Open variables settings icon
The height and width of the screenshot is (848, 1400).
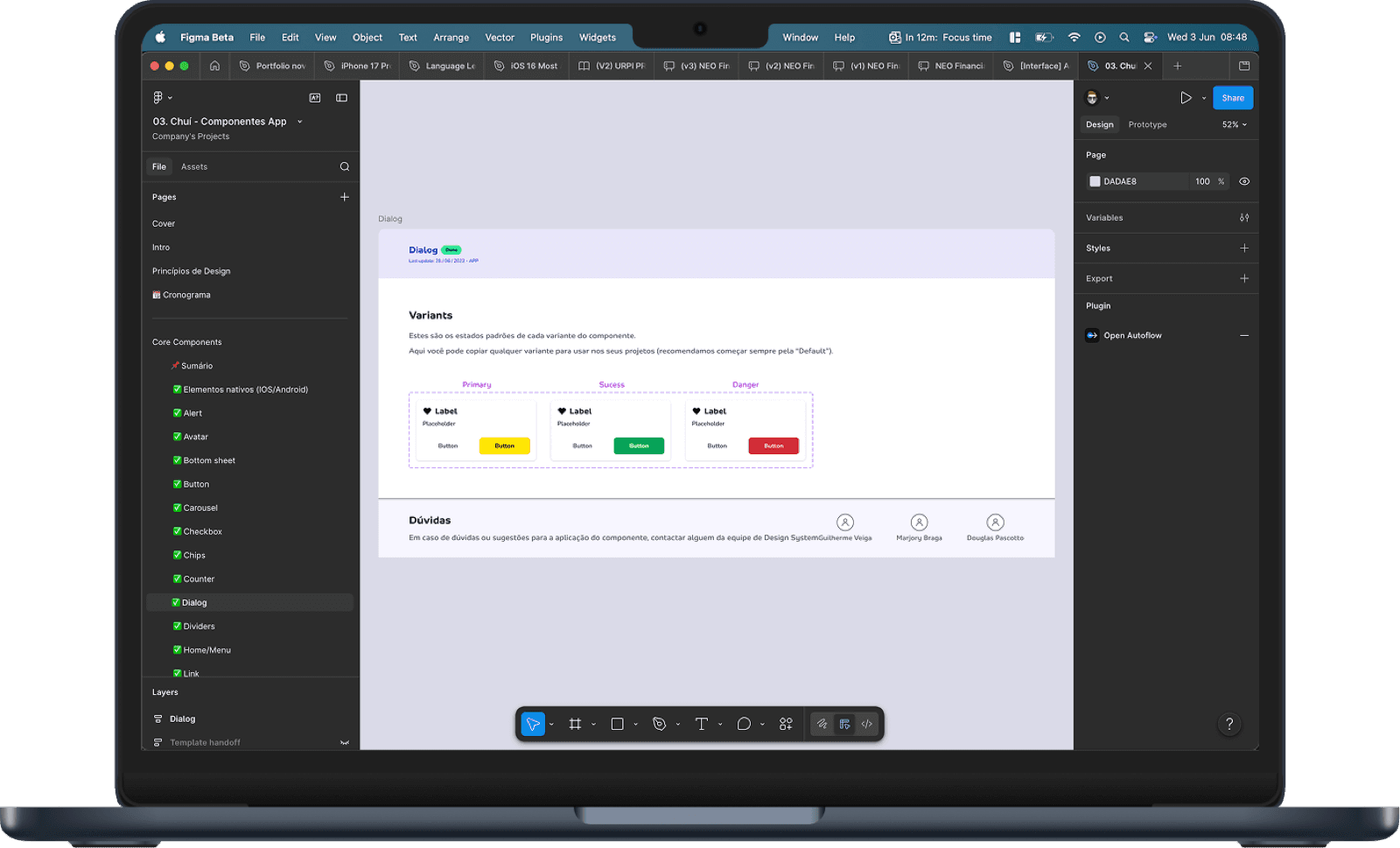[x=1244, y=217]
